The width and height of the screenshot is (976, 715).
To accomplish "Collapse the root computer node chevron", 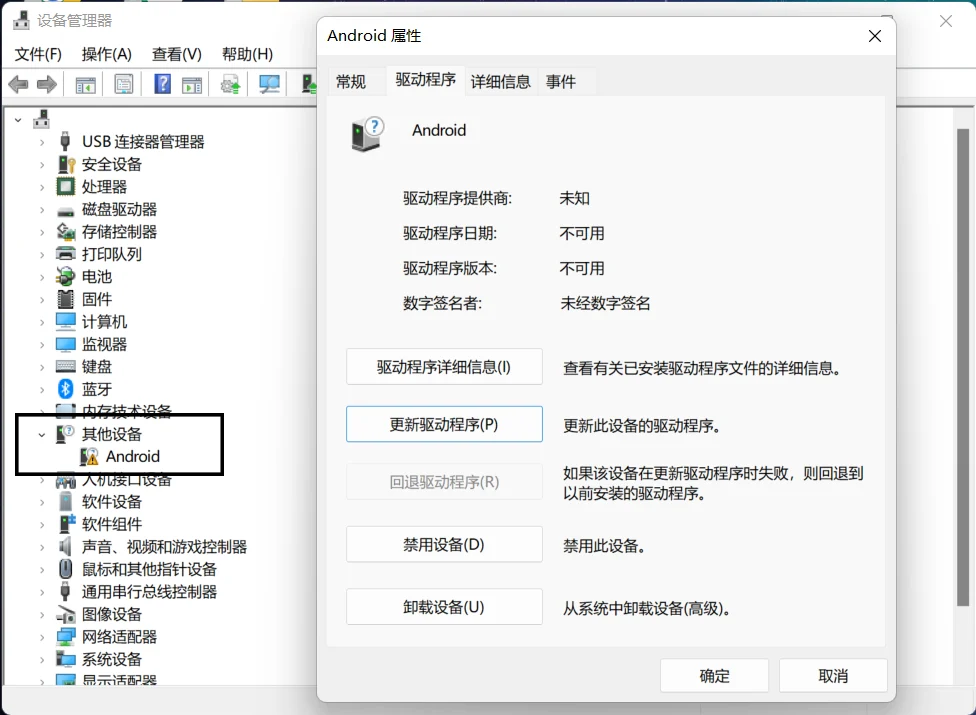I will [x=19, y=119].
